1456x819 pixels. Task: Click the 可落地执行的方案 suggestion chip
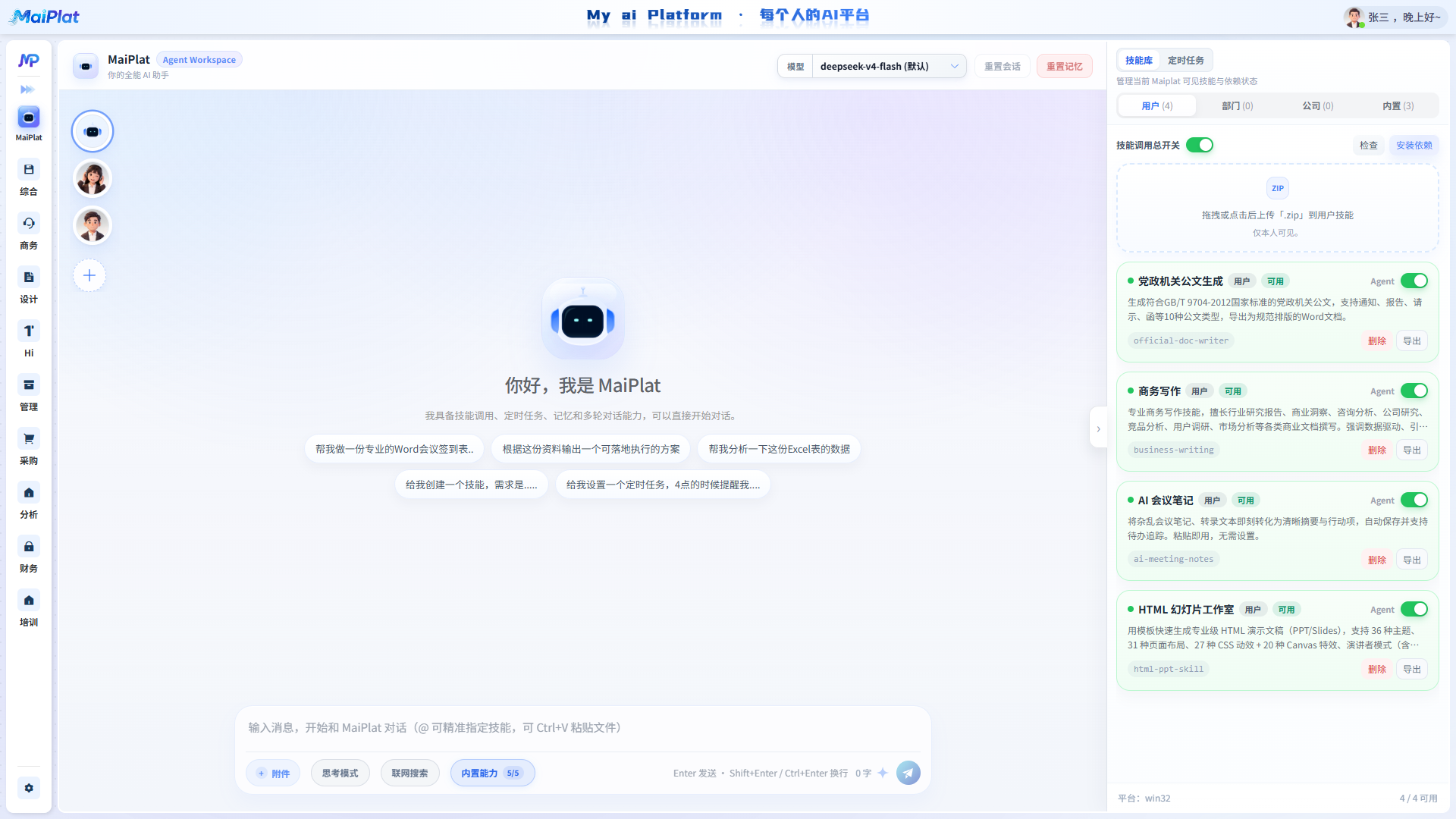pyautogui.click(x=591, y=449)
